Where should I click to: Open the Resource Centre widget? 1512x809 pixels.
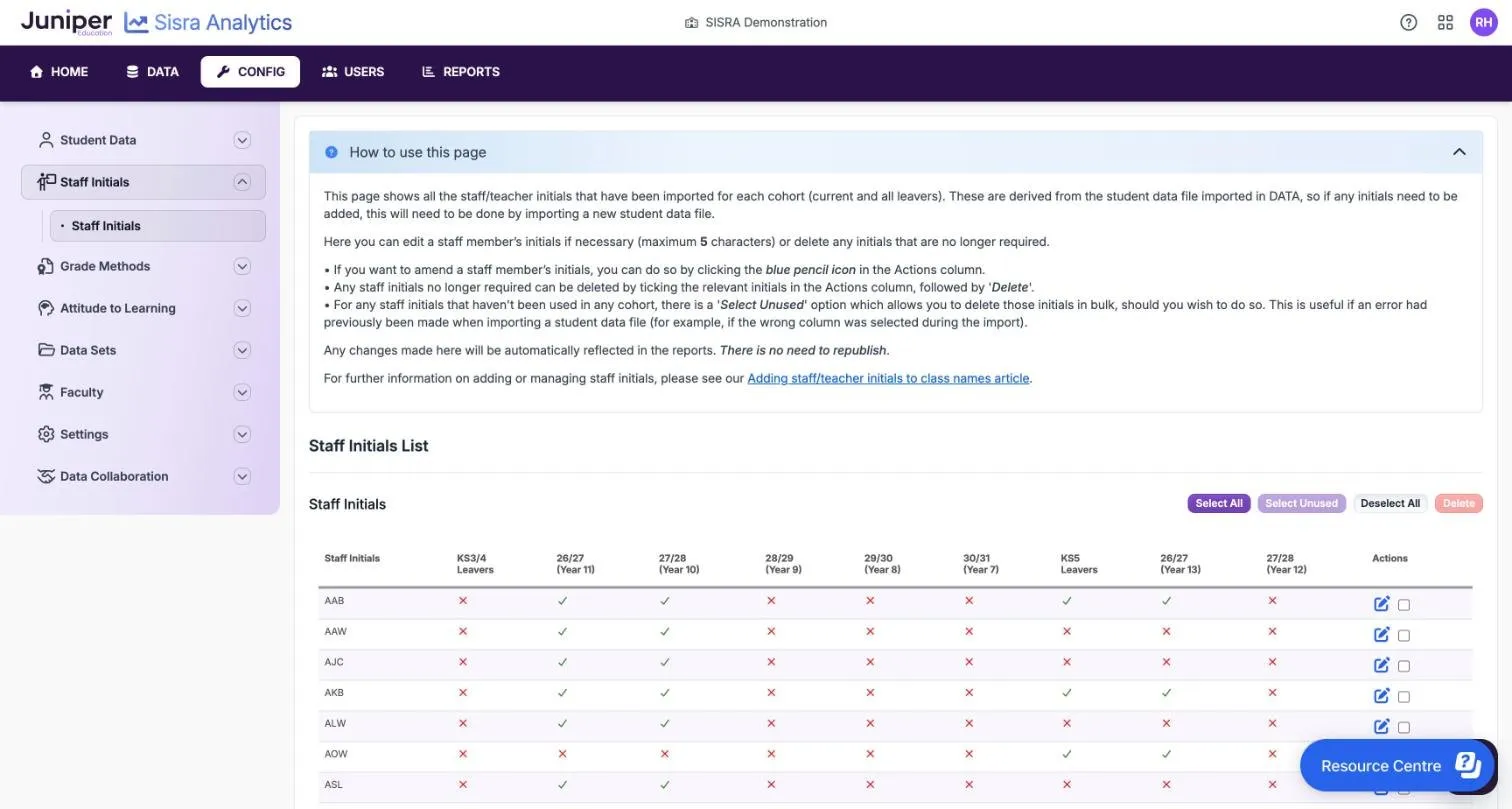point(1396,766)
